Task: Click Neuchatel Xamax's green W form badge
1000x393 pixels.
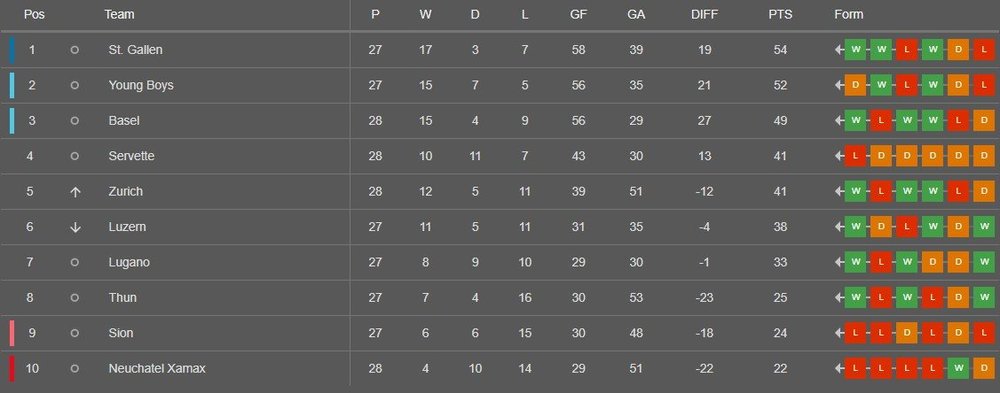Action: (x=958, y=368)
